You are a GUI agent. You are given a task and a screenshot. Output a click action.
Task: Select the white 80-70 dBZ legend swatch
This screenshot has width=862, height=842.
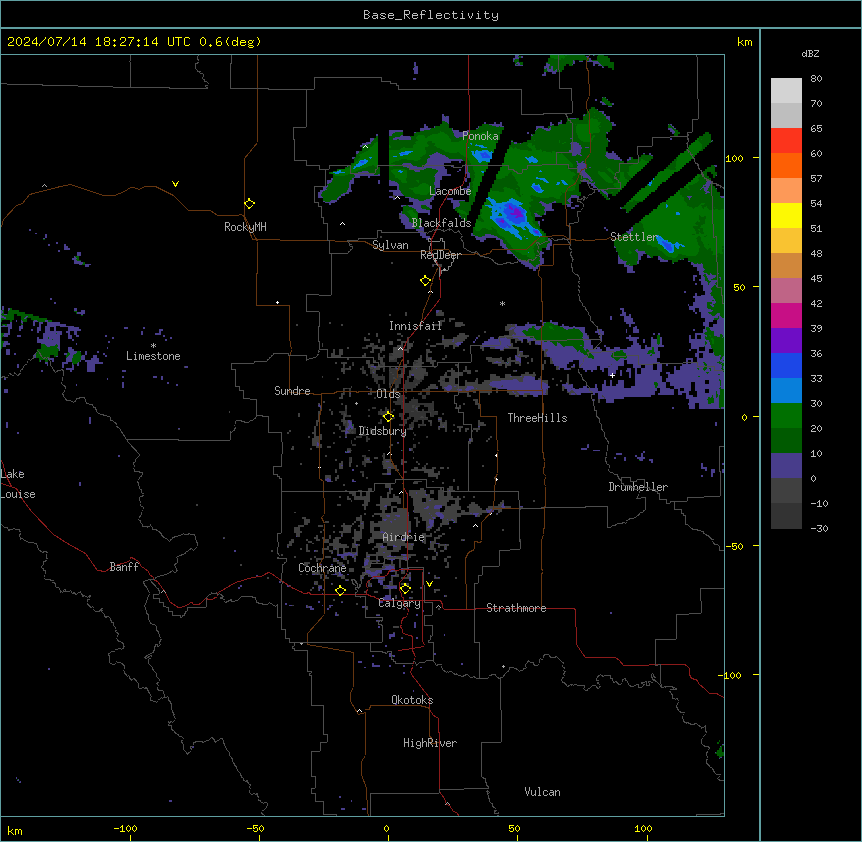point(786,90)
